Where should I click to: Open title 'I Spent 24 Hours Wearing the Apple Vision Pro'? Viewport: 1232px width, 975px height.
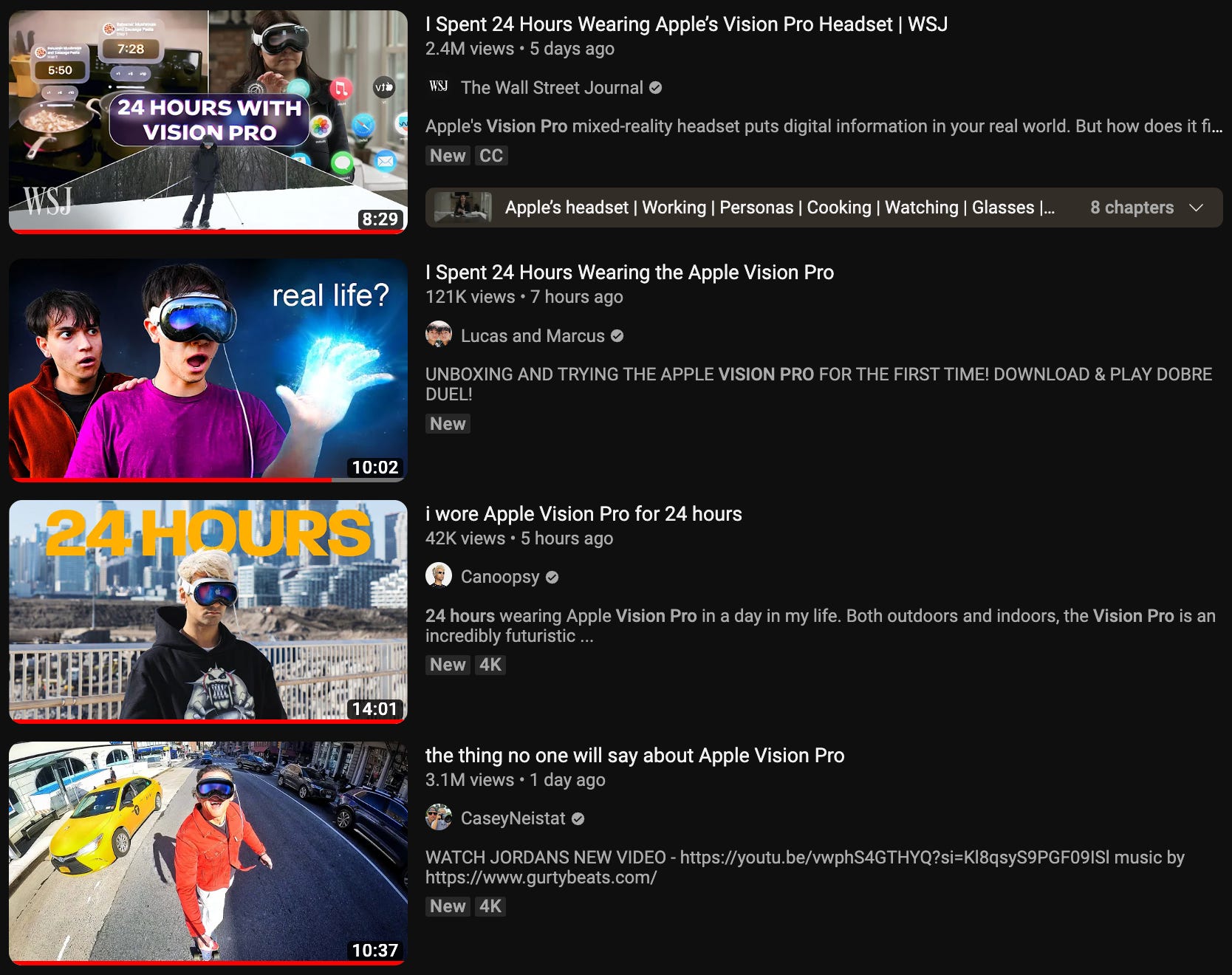coord(629,273)
